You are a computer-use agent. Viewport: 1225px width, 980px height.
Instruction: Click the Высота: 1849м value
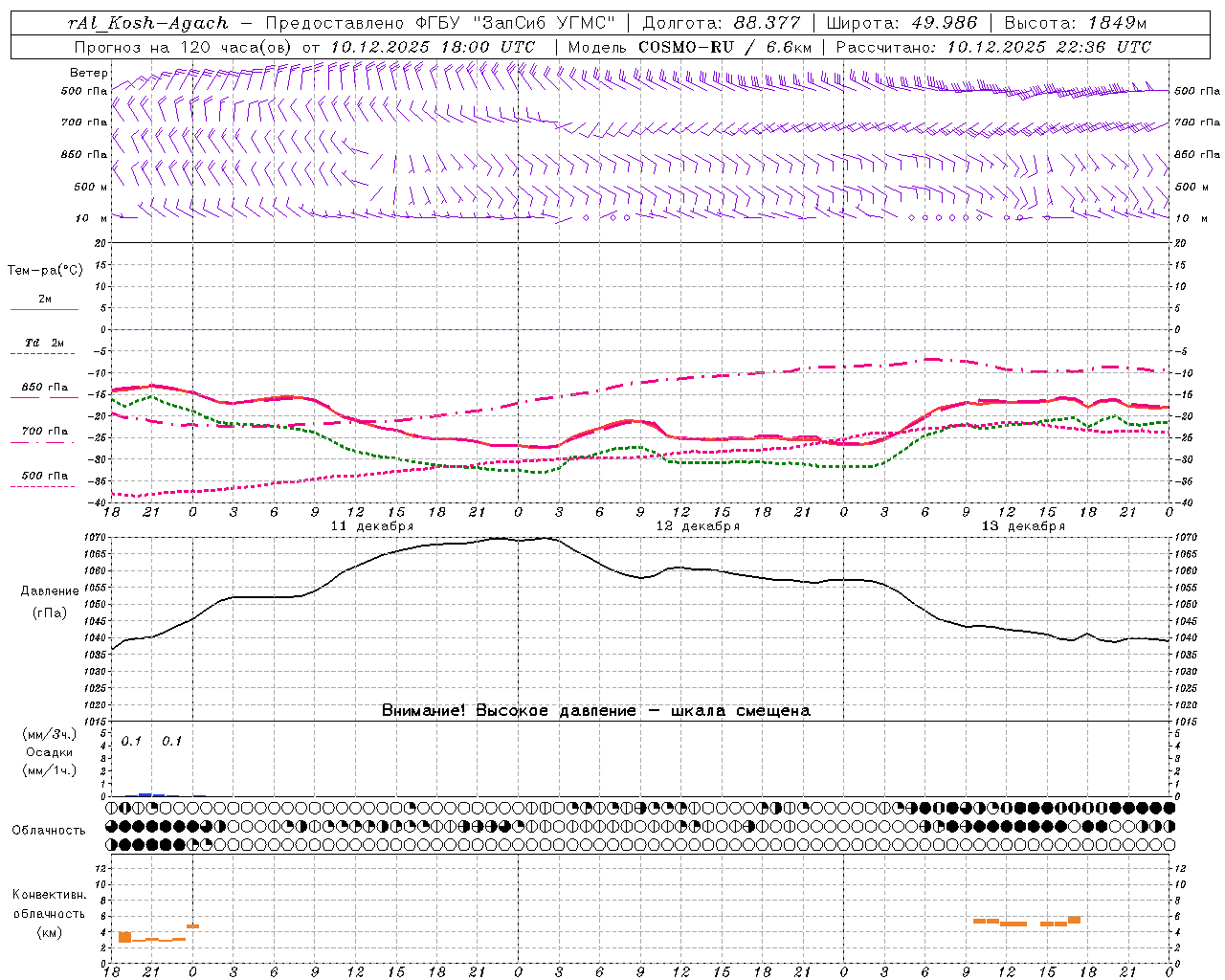tap(1076, 23)
